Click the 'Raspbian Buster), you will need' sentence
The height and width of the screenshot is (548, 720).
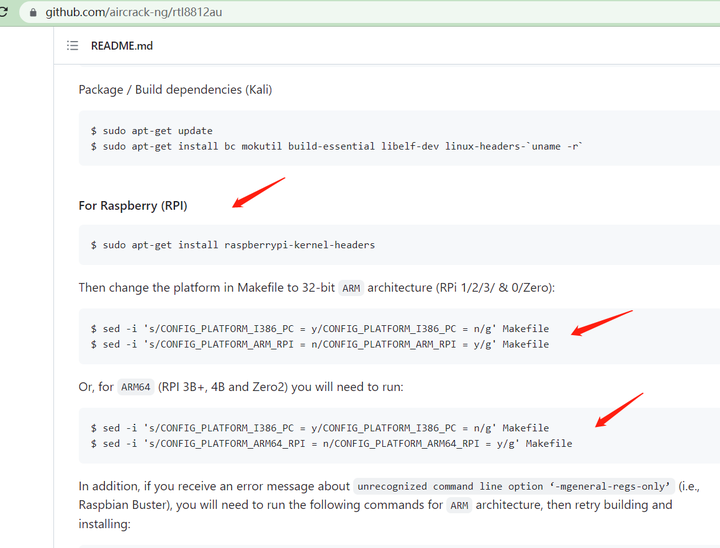[x=375, y=505]
